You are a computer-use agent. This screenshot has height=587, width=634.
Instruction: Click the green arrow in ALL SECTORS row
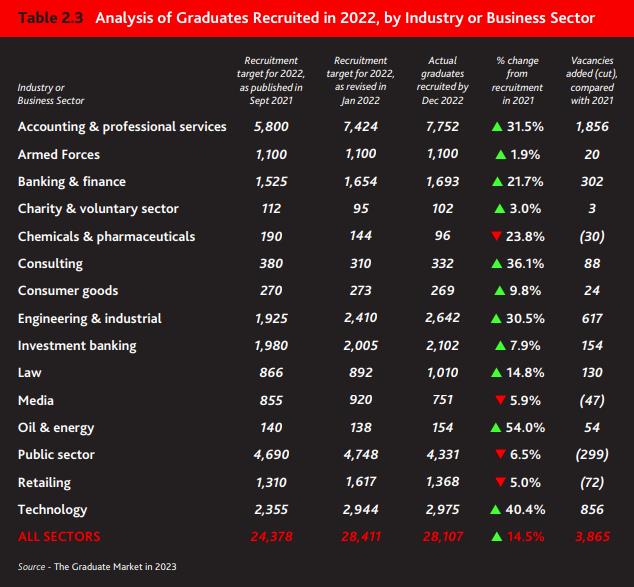click(x=497, y=536)
